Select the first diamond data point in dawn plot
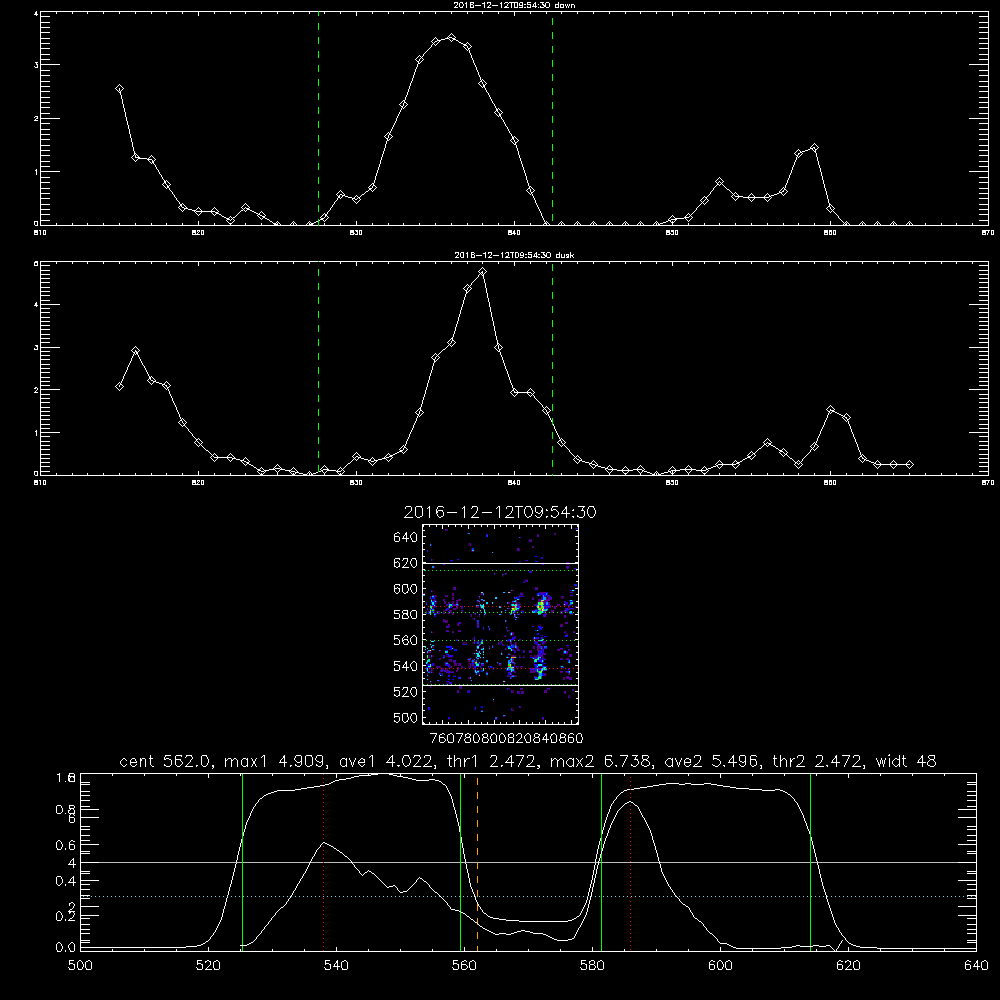The height and width of the screenshot is (1000, 1000). pyautogui.click(x=119, y=89)
